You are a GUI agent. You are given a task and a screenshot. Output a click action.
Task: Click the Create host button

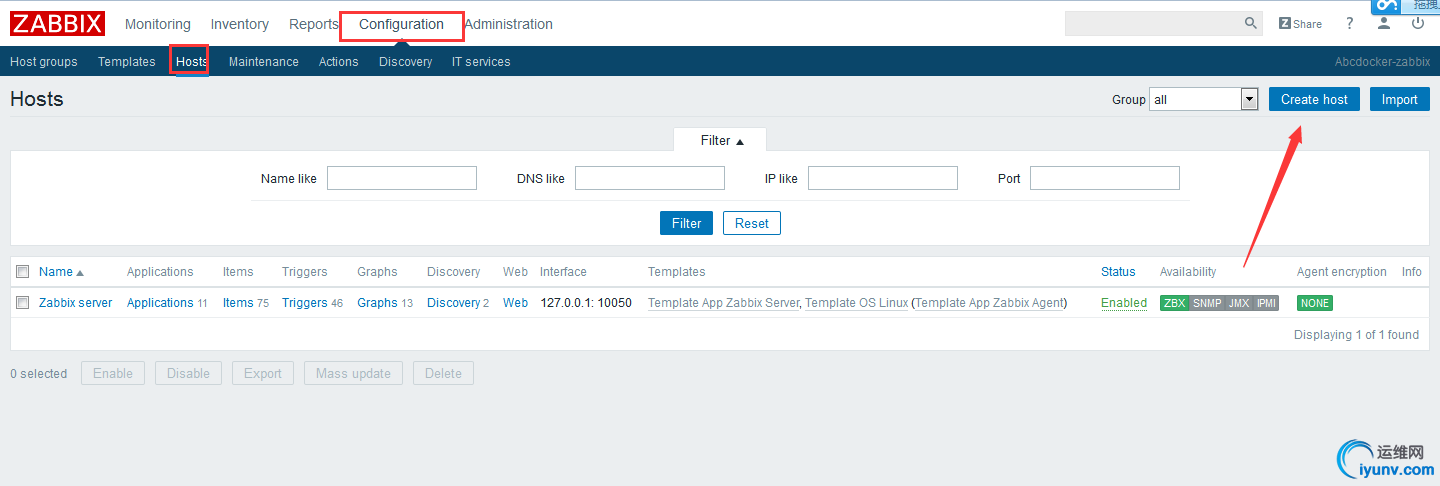click(1314, 99)
